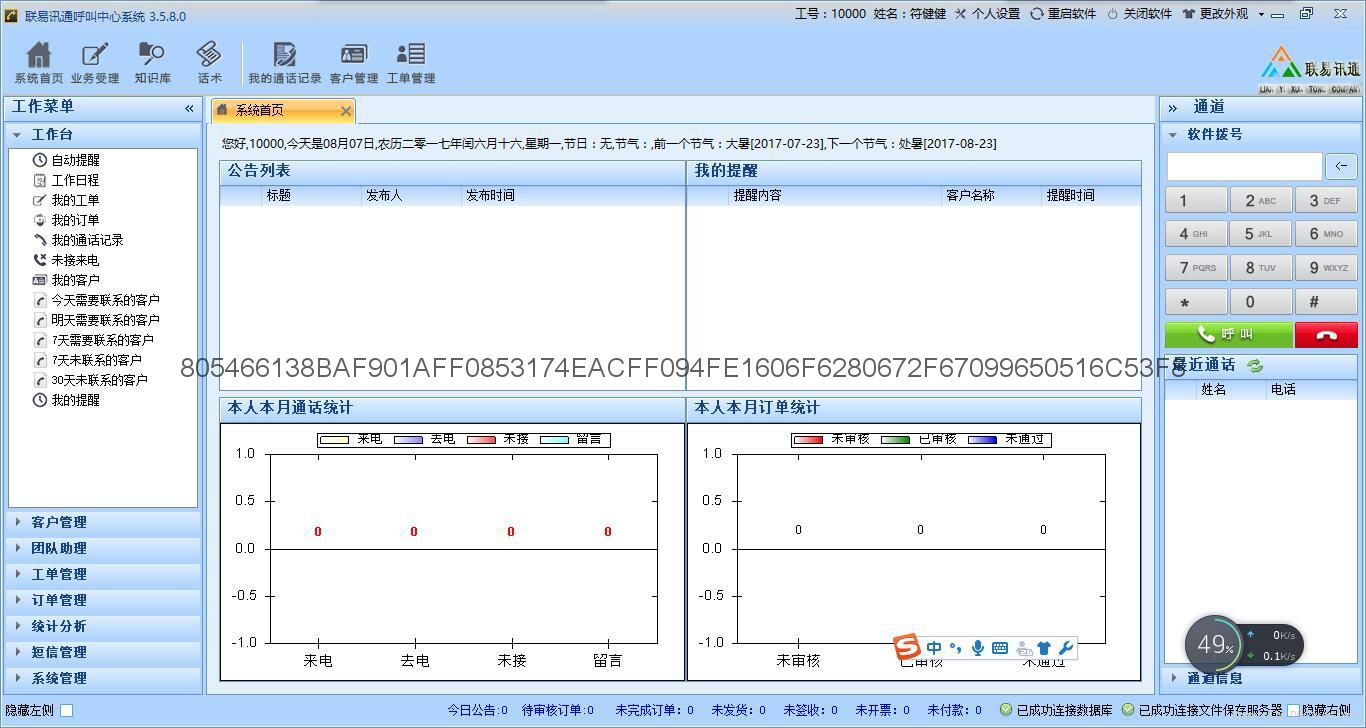This screenshot has height=728, width=1366.
Task: Dial pad key 0
Action: point(1261,302)
